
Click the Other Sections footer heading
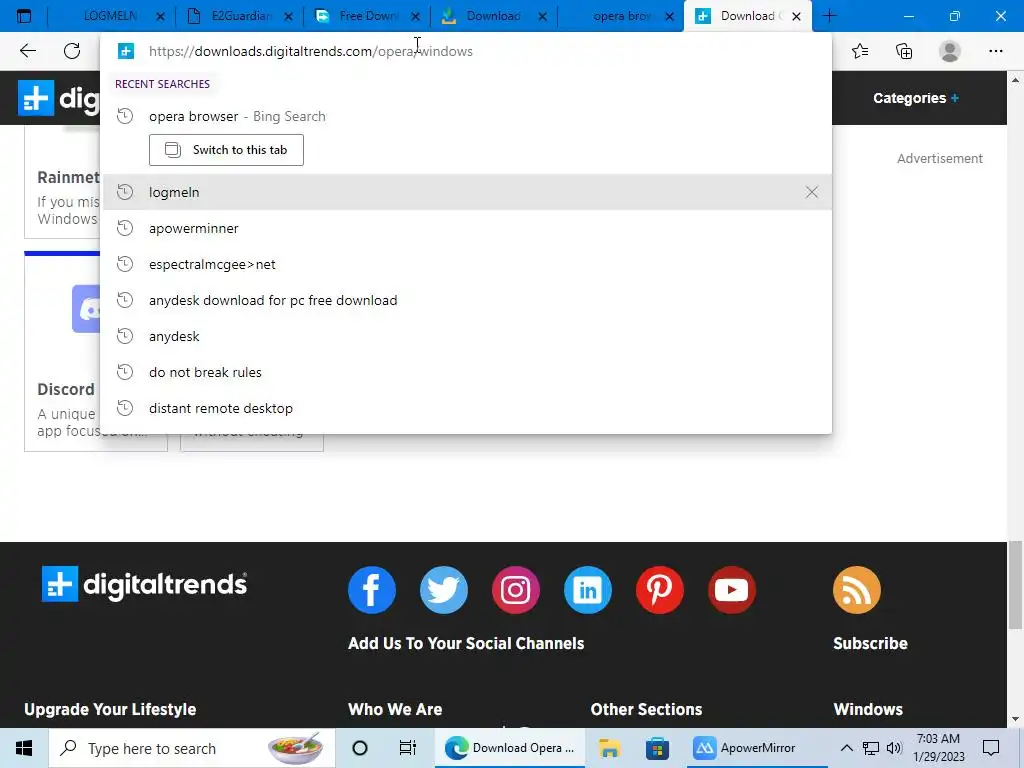pos(646,709)
